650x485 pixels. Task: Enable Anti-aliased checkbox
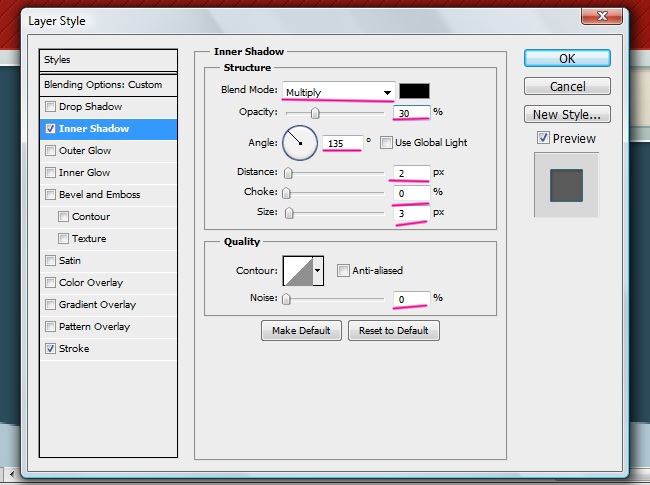point(343,270)
